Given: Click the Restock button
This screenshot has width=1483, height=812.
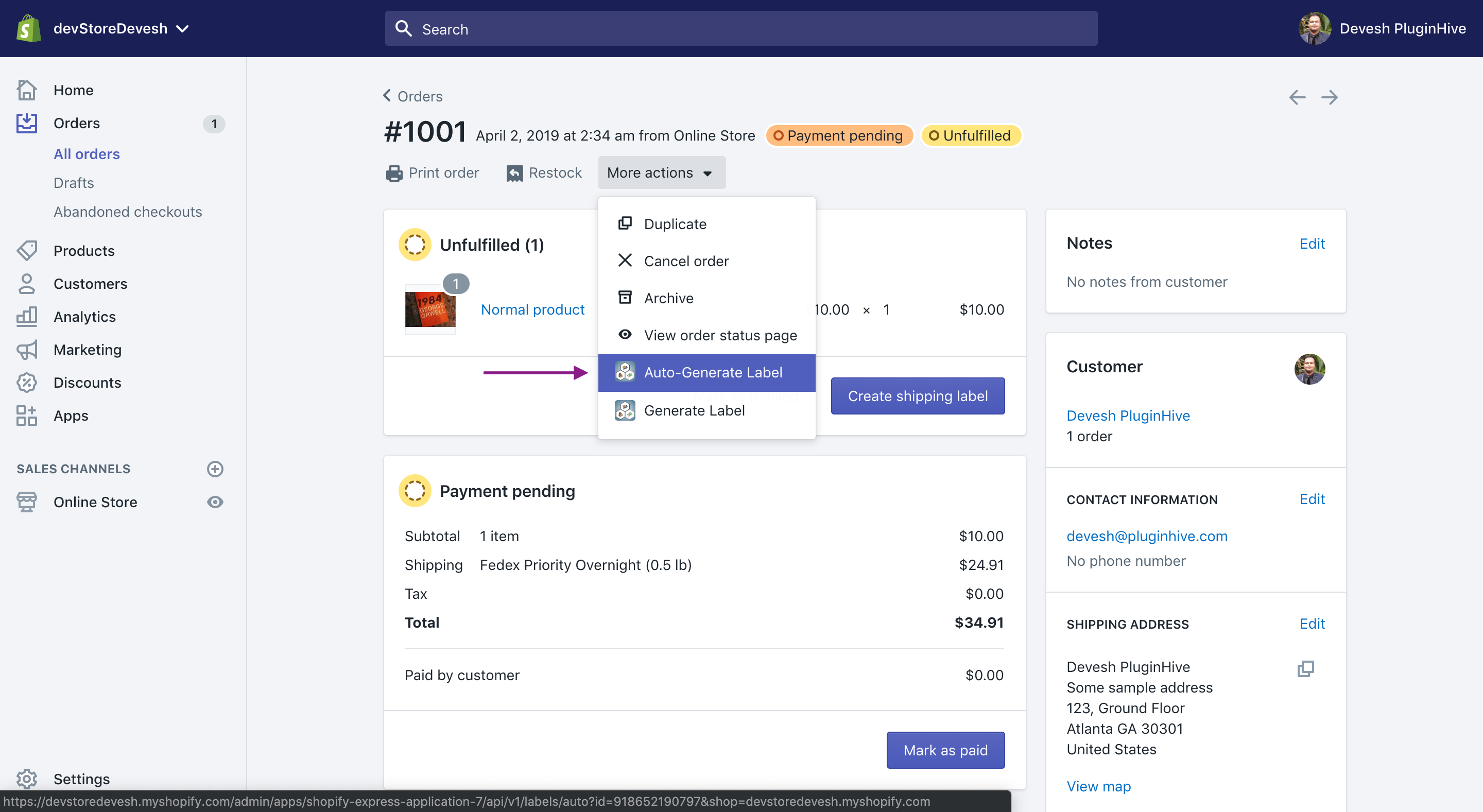Looking at the screenshot, I should point(544,172).
